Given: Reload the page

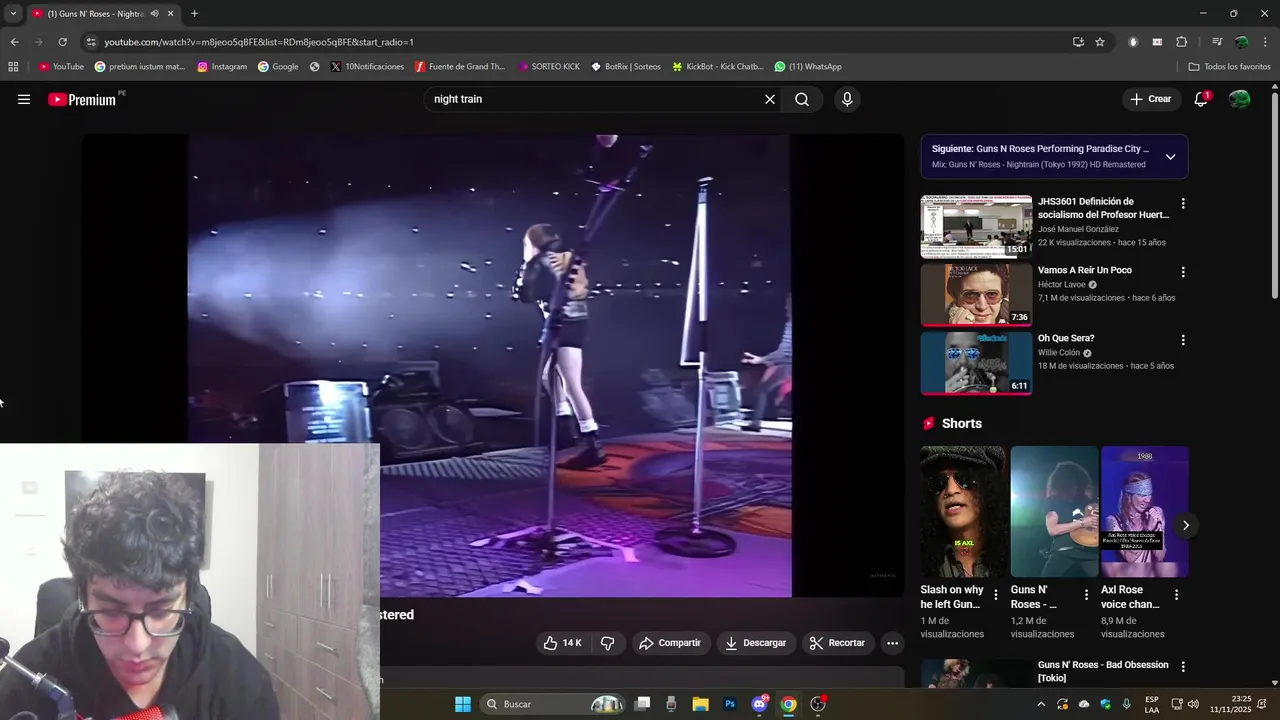Looking at the screenshot, I should [x=62, y=42].
